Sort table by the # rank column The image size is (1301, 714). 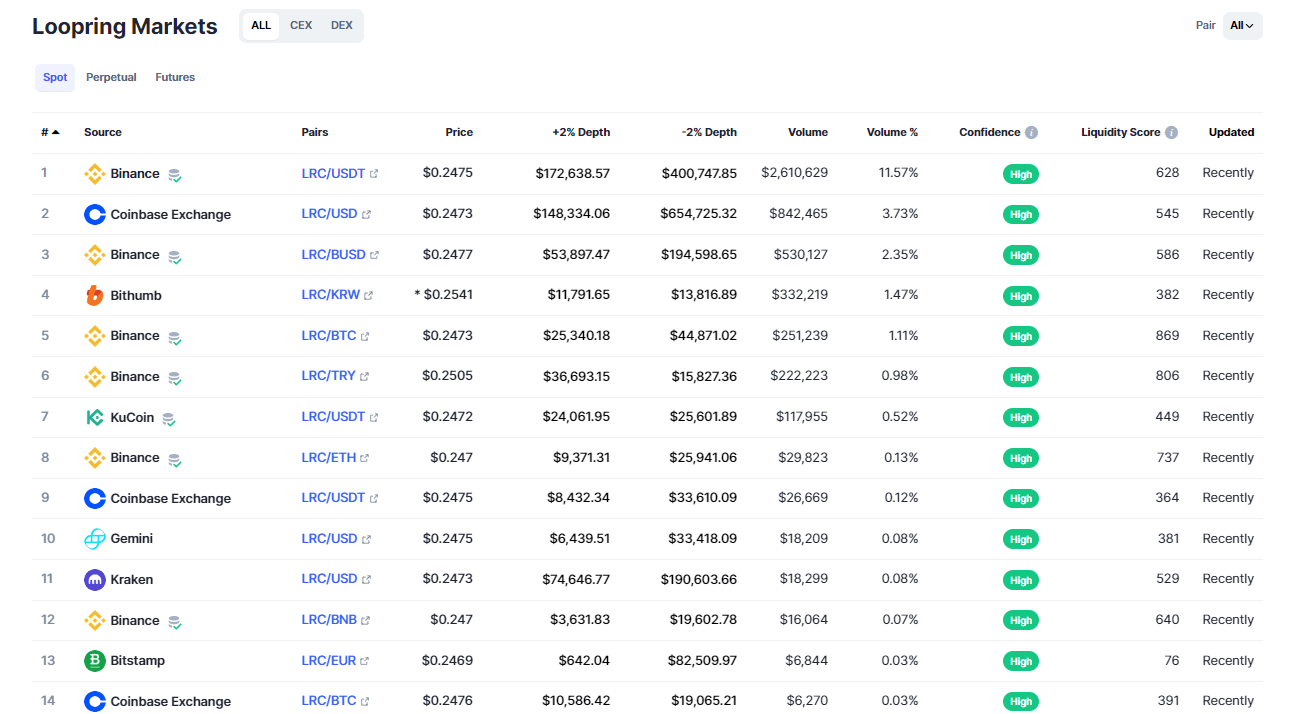(x=50, y=133)
